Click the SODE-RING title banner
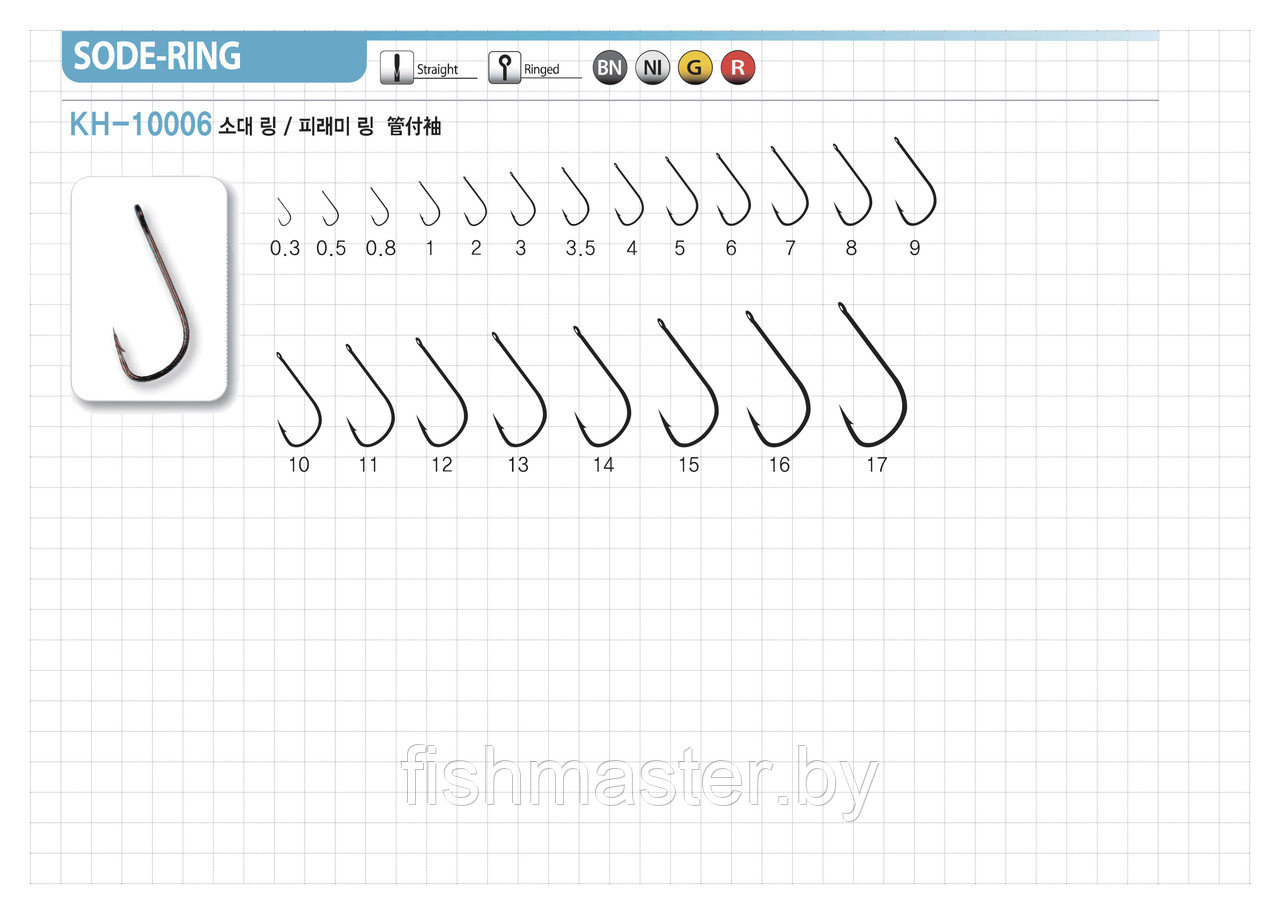 pos(214,57)
